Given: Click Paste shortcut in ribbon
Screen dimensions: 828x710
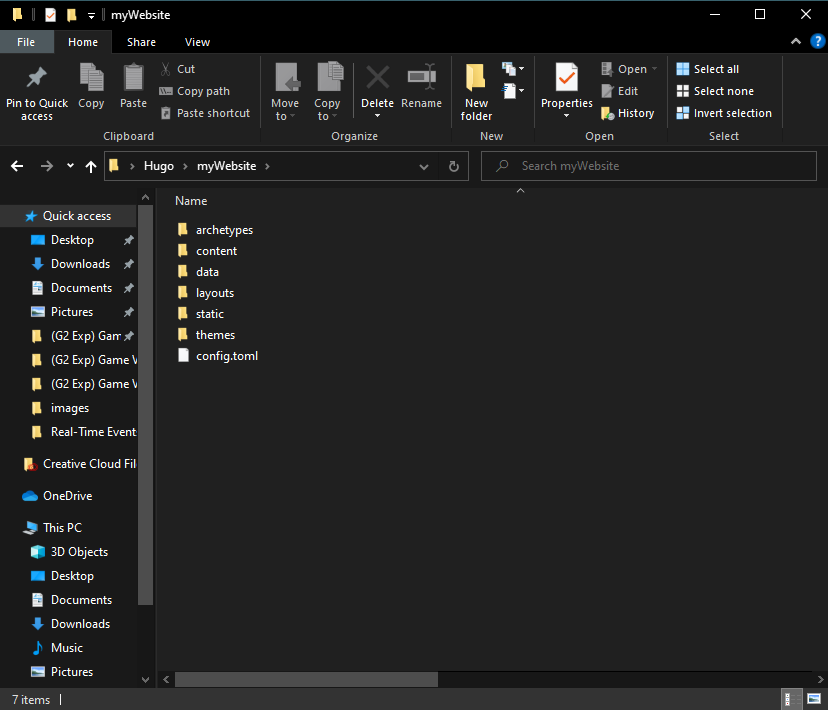Looking at the screenshot, I should [205, 113].
